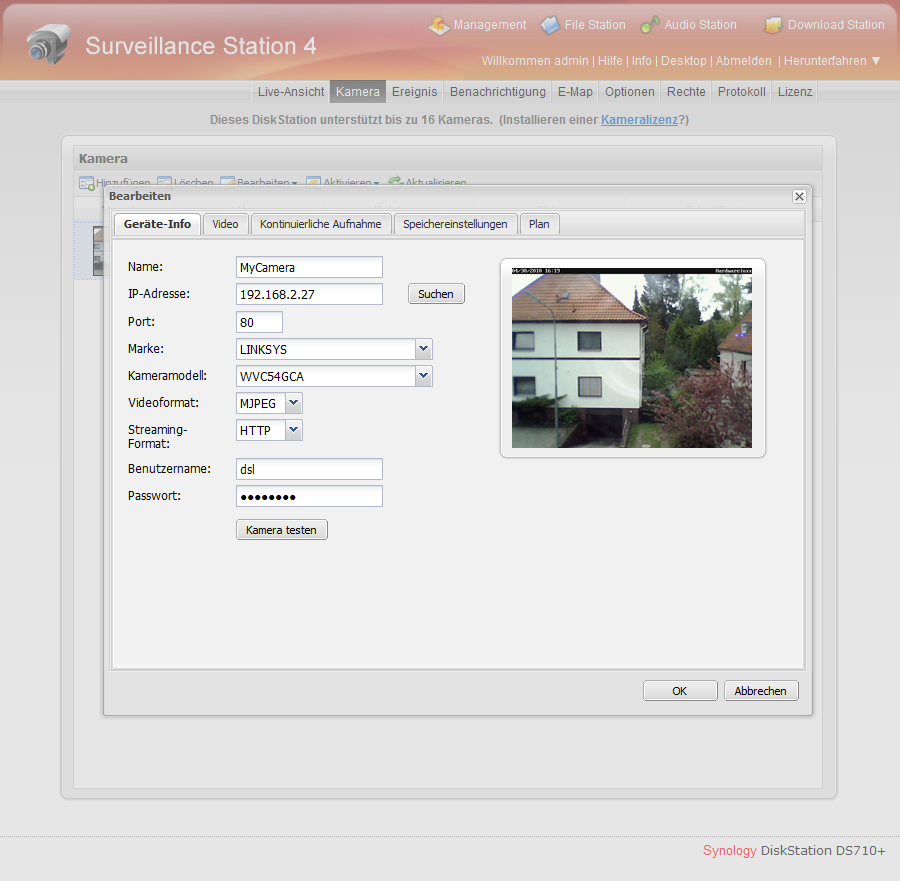Viewport: 900px width, 881px height.
Task: Click the Löschen delete toolbar icon
Action: point(164,183)
